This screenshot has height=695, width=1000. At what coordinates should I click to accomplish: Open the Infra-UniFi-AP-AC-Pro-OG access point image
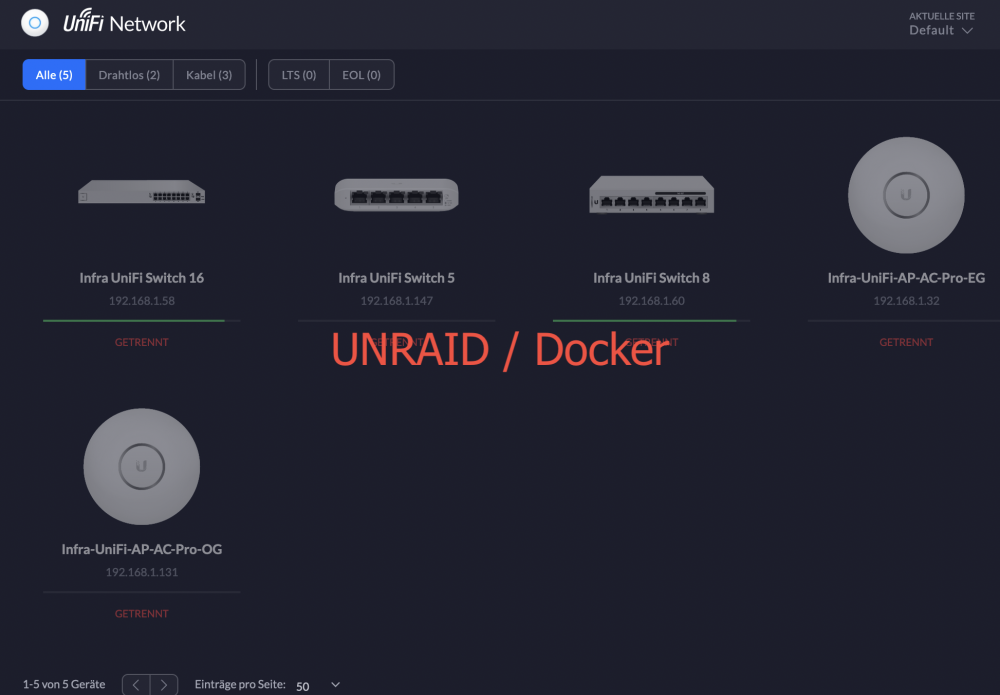(x=142, y=467)
